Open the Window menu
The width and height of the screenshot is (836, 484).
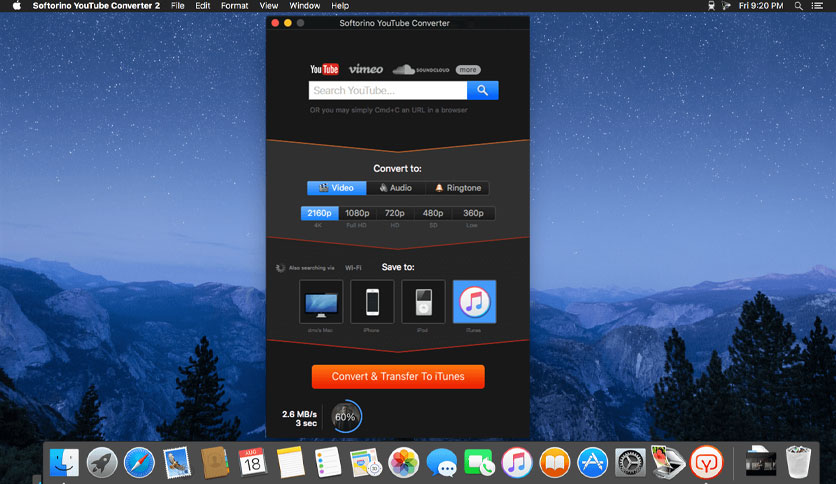point(304,6)
